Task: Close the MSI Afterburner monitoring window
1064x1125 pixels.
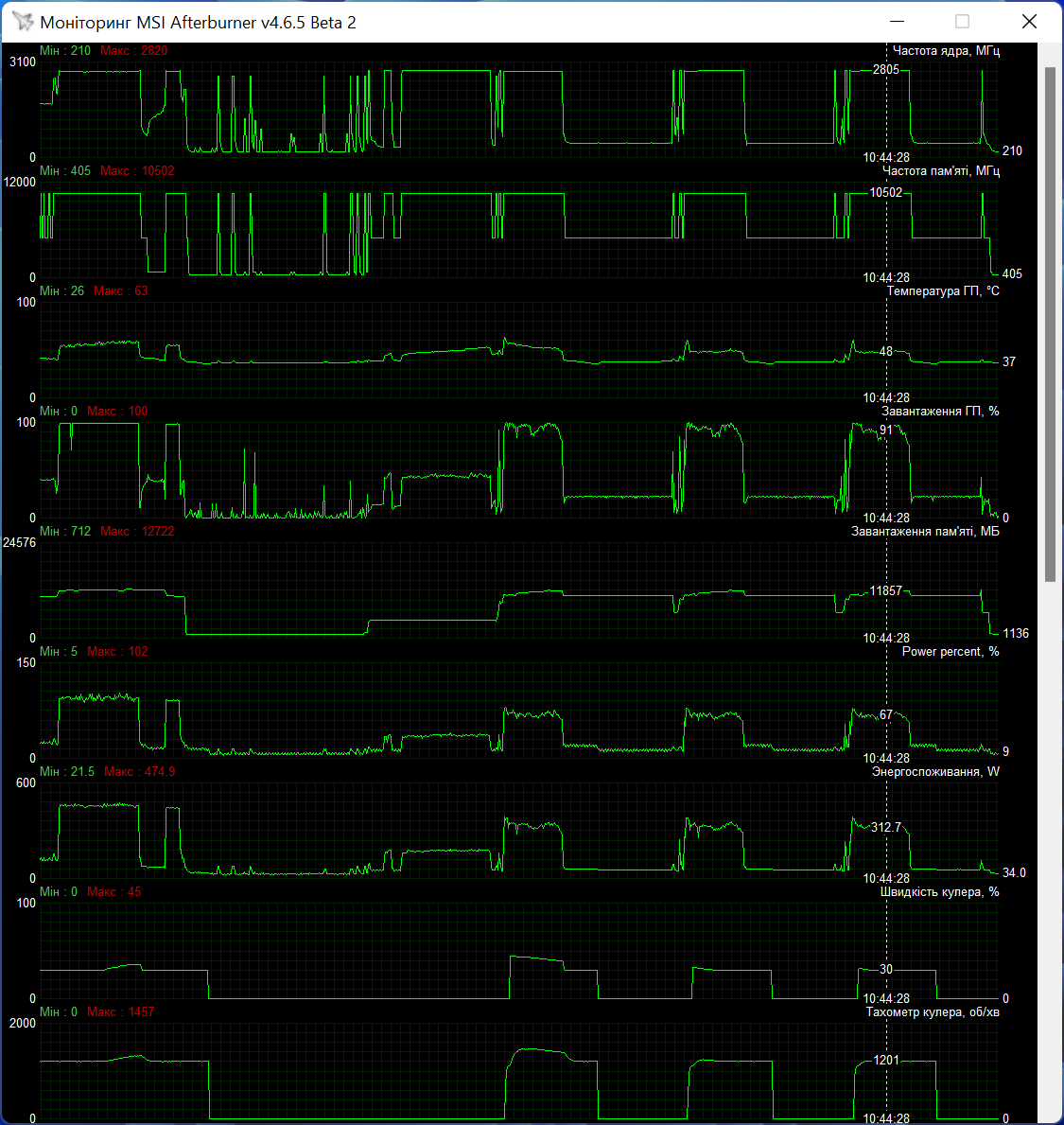Action: pos(1029,22)
